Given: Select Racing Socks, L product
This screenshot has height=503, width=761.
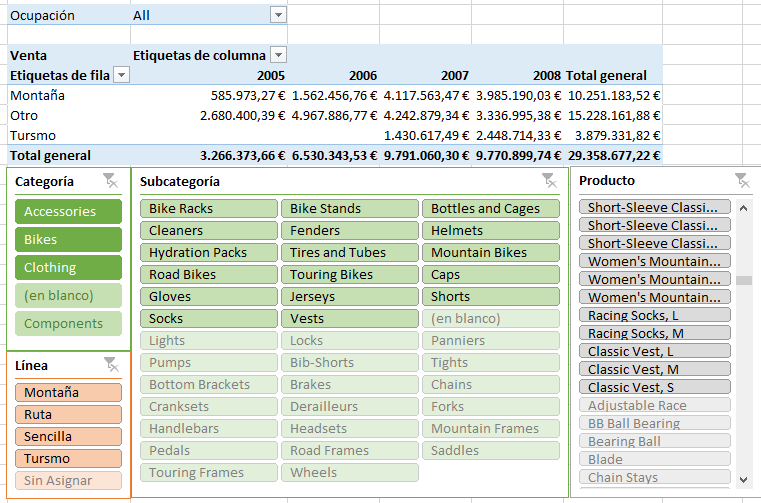Looking at the screenshot, I should click(655, 315).
